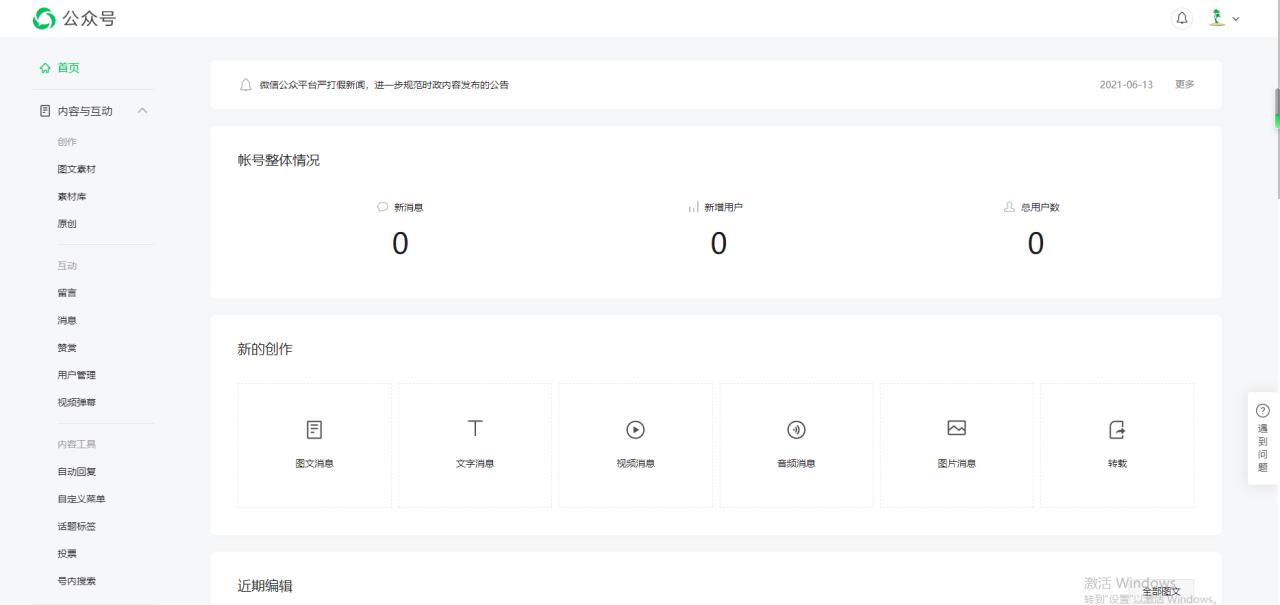Click the 图片消息 picture icon
The image size is (1280, 605).
point(957,428)
